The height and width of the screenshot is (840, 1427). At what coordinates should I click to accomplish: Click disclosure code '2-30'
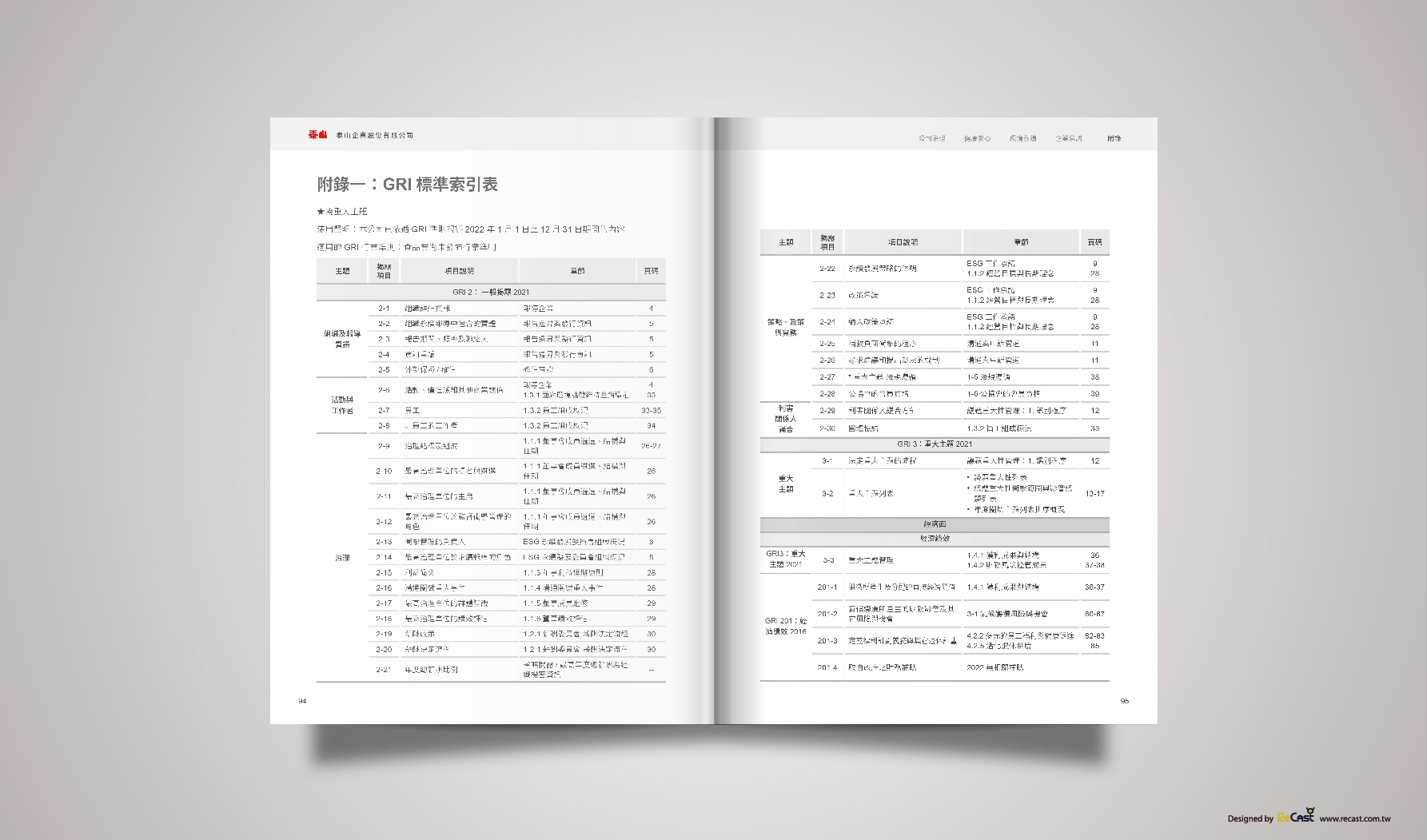pyautogui.click(x=827, y=428)
